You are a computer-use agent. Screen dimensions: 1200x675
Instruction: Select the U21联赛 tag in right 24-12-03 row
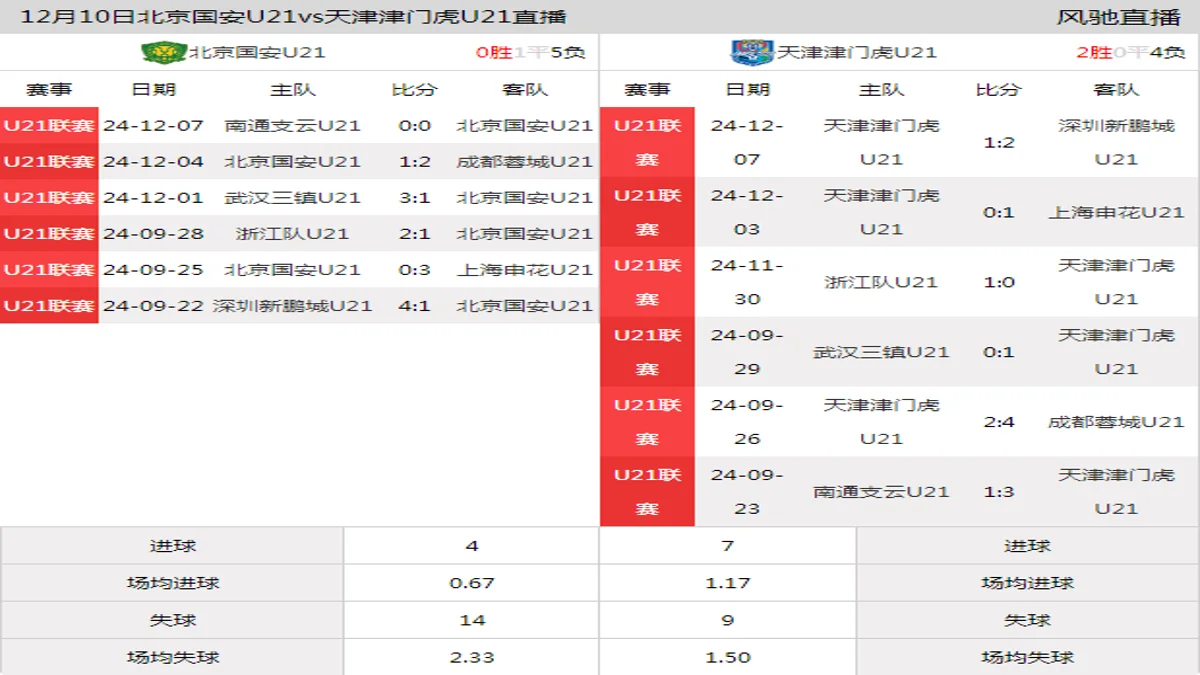pos(647,212)
